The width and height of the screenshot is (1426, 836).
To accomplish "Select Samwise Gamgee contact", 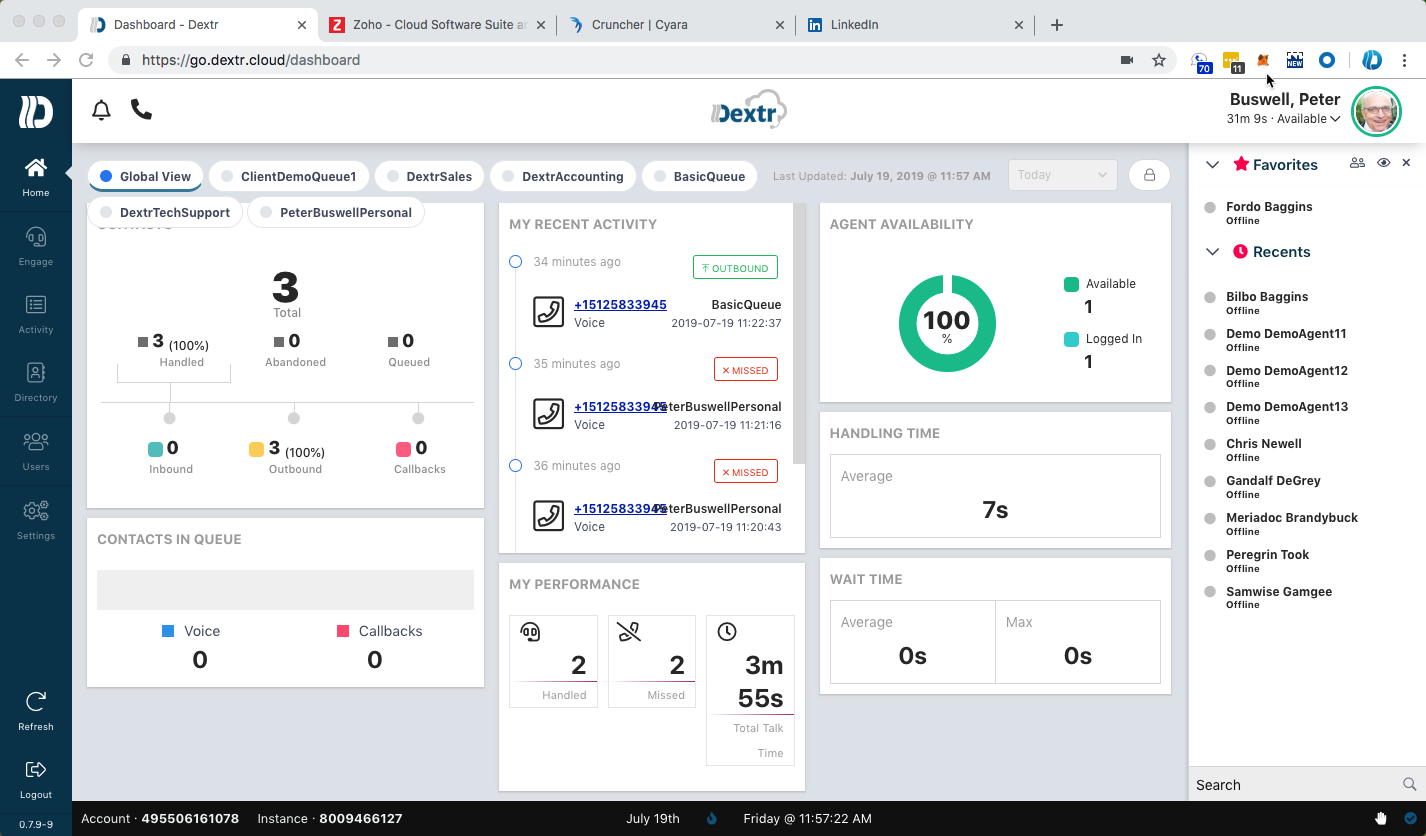I will pos(1278,598).
